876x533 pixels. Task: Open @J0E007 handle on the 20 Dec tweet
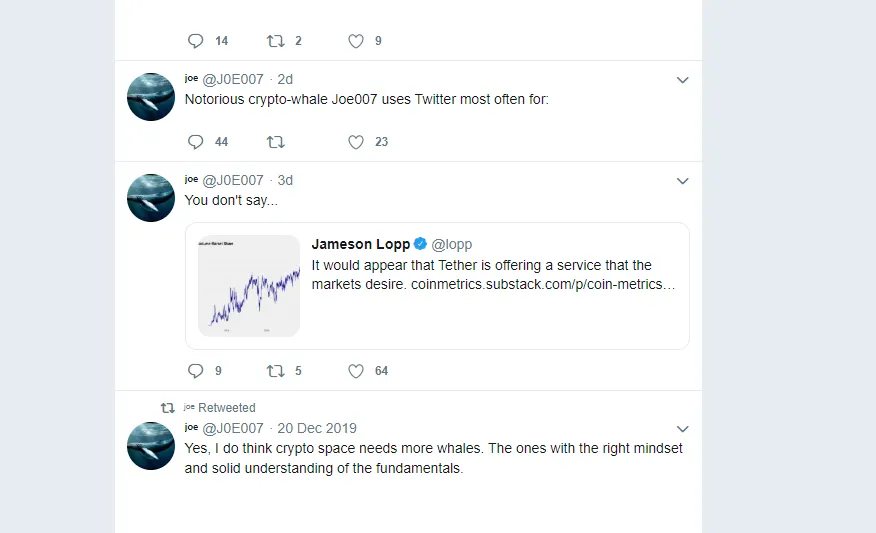[x=232, y=429]
